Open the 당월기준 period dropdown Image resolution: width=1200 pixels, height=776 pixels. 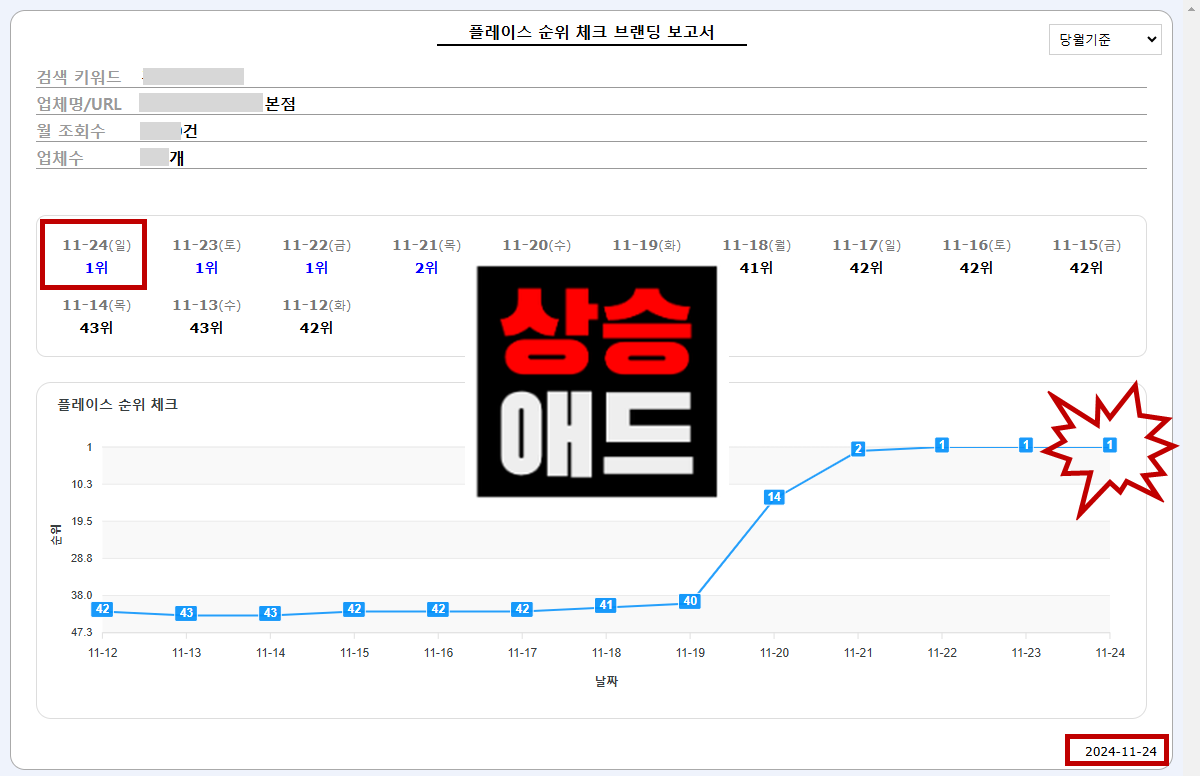(1105, 40)
